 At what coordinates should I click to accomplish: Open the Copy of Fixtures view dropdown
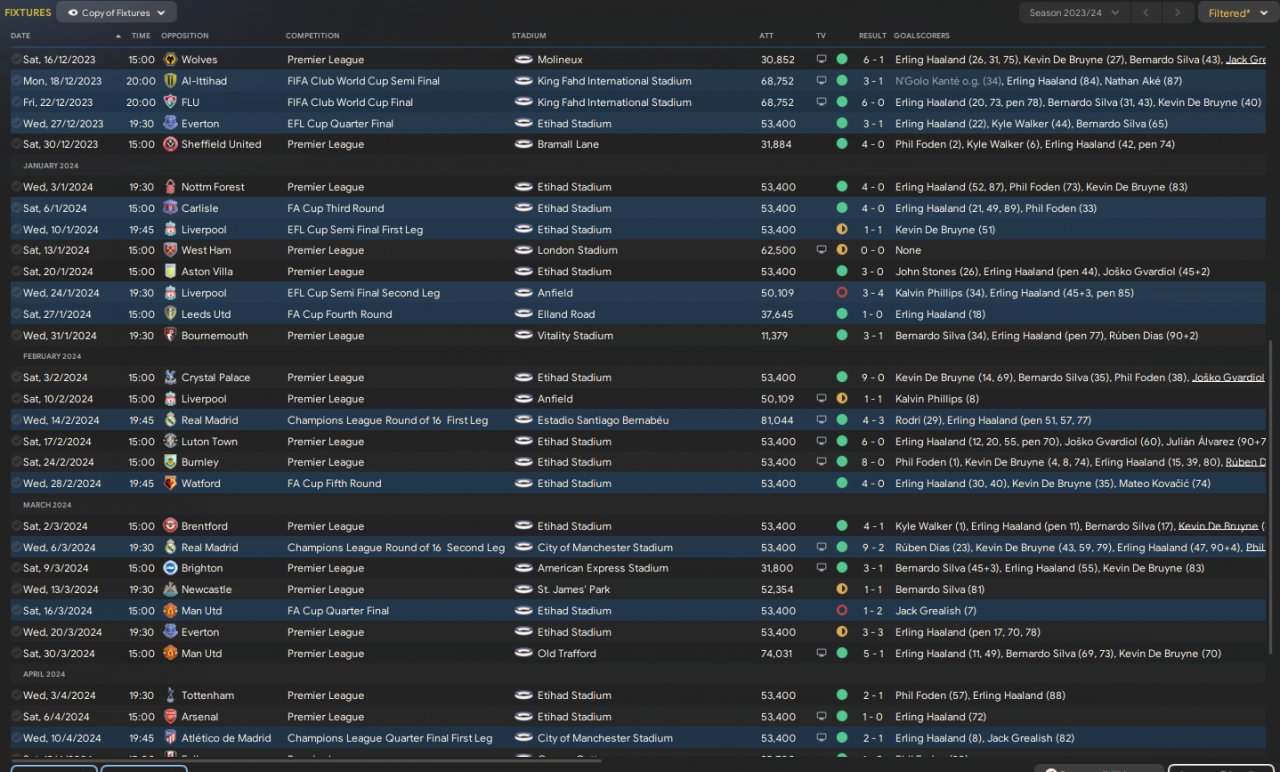coord(116,13)
